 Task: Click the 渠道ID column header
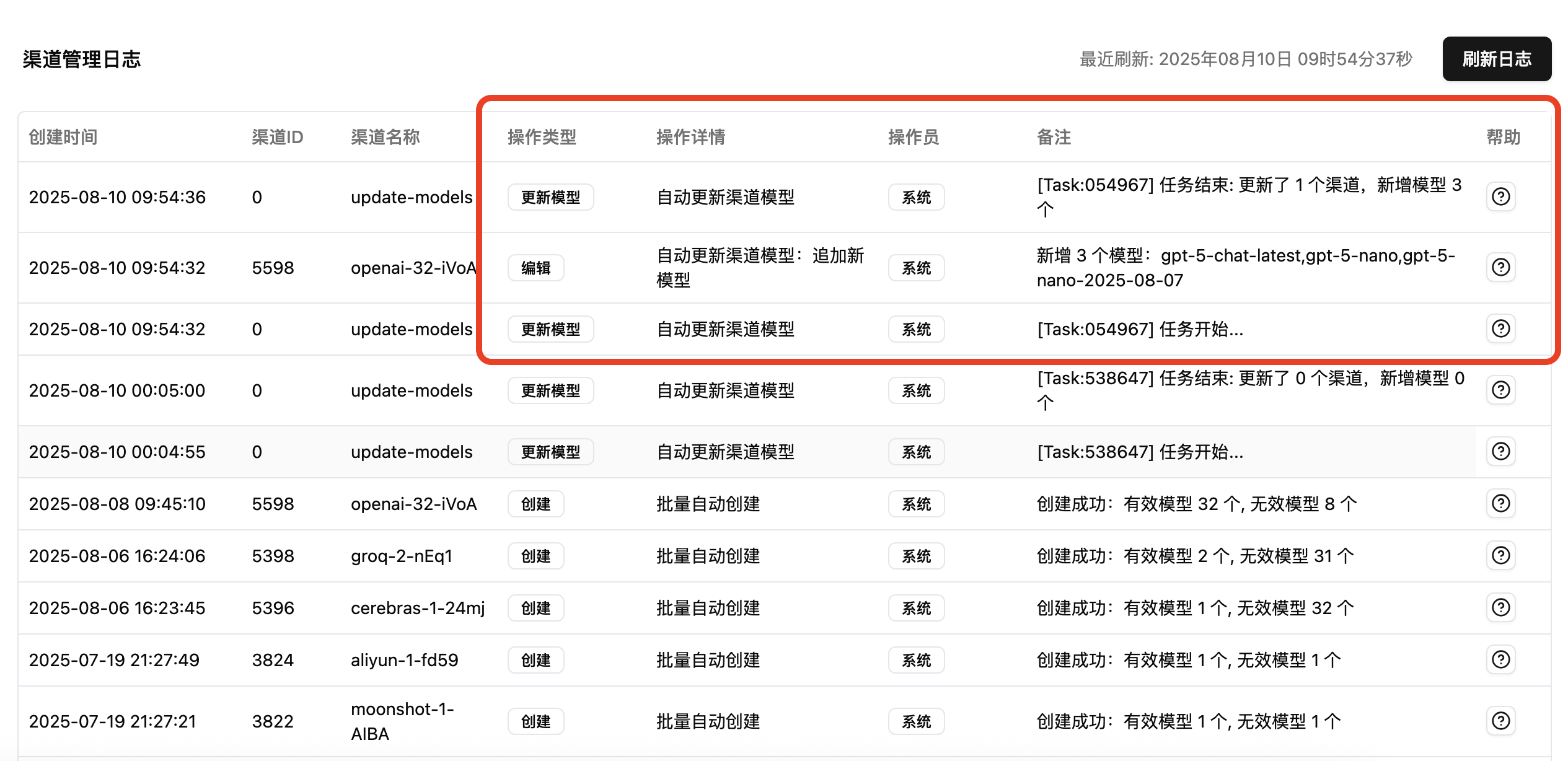point(277,137)
